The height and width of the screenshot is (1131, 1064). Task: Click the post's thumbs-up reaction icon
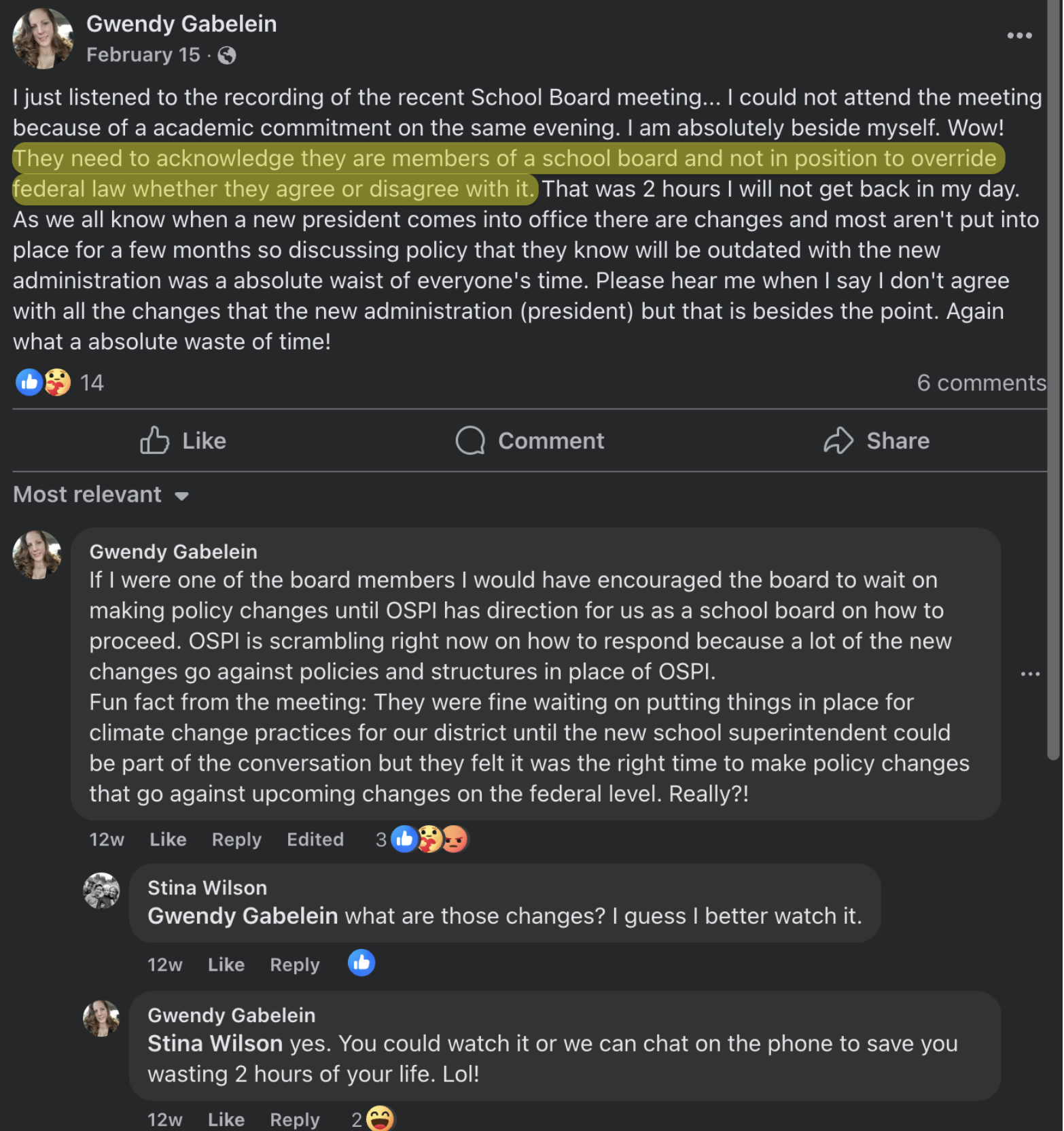(29, 383)
